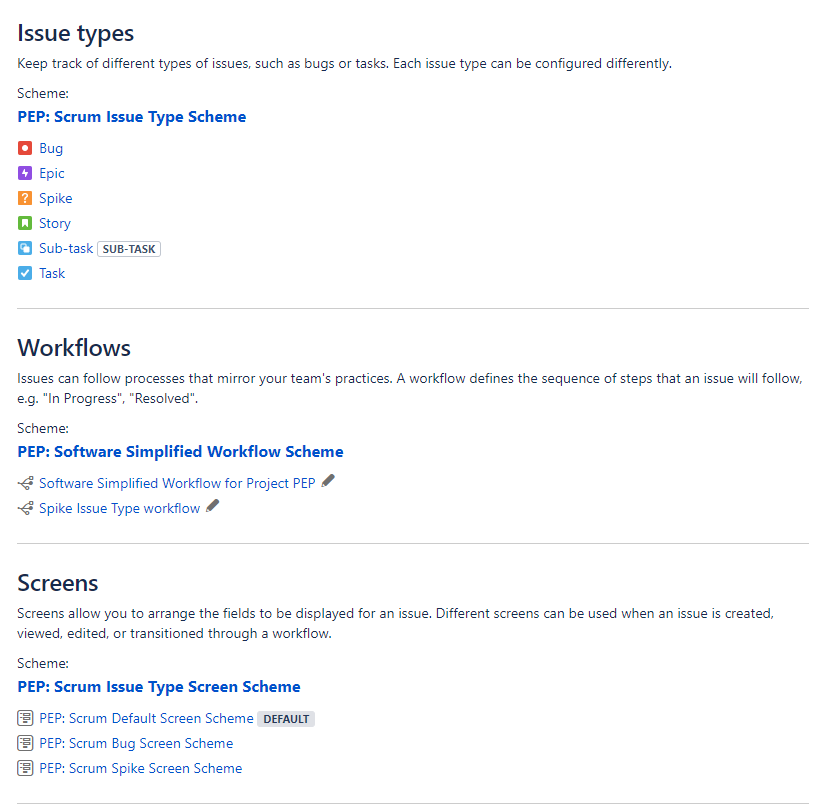
Task: Open PEP: Scrum Issue Type Screen Scheme
Action: (158, 687)
